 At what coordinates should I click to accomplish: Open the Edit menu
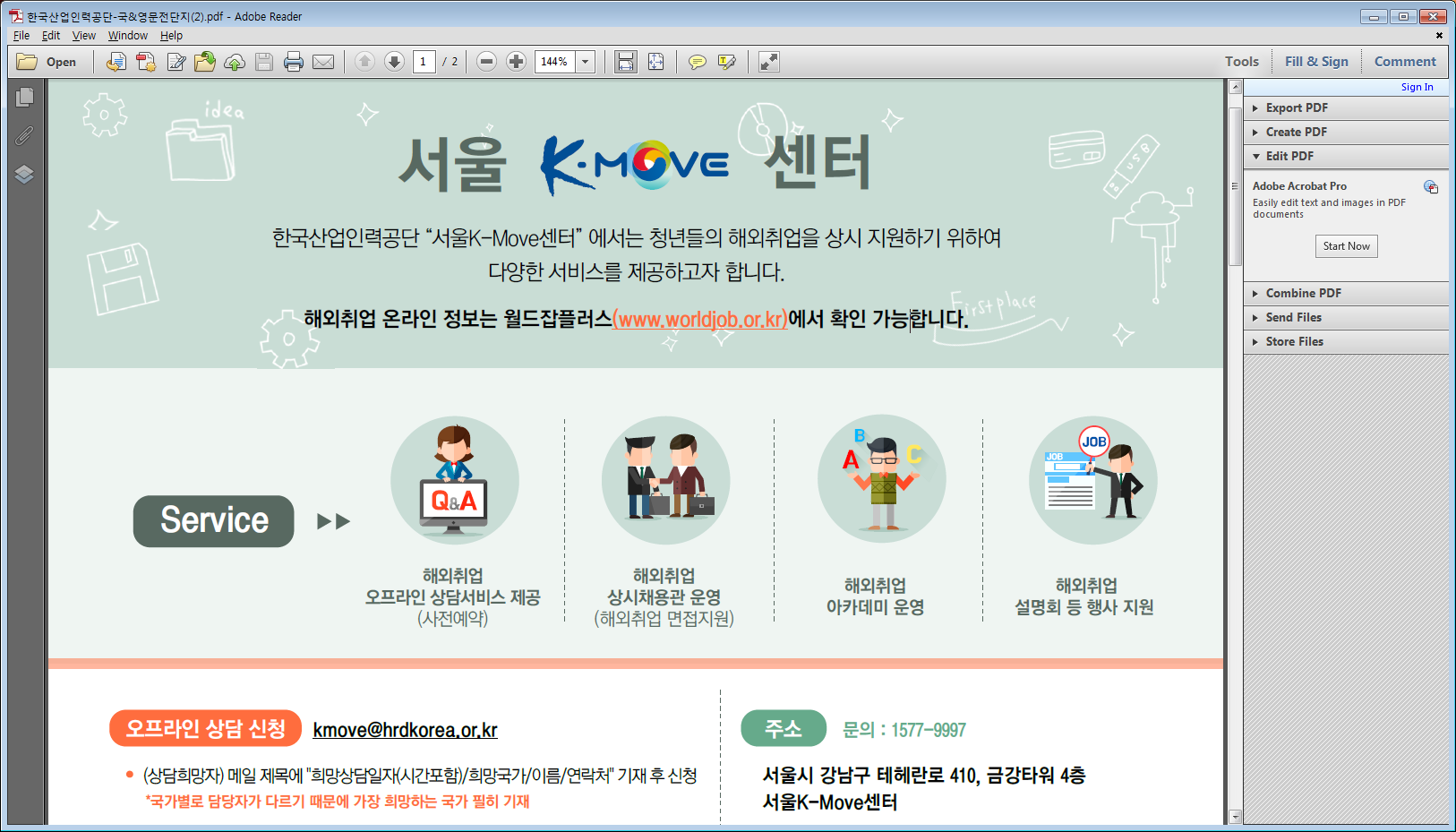[x=51, y=36]
